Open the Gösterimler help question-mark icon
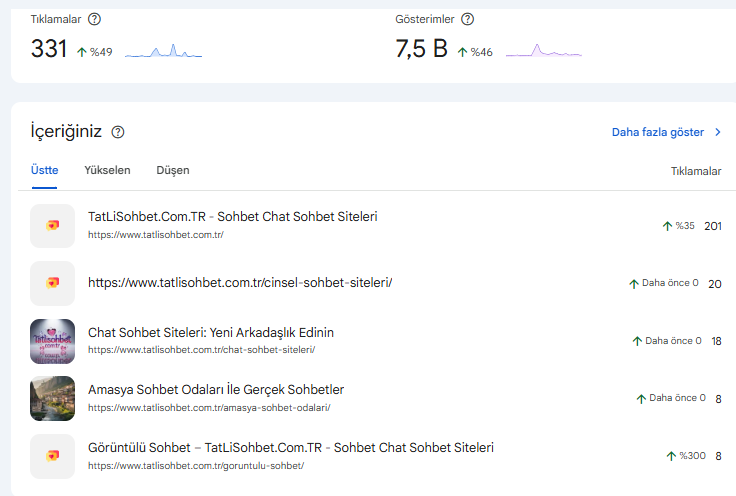 pyautogui.click(x=468, y=19)
